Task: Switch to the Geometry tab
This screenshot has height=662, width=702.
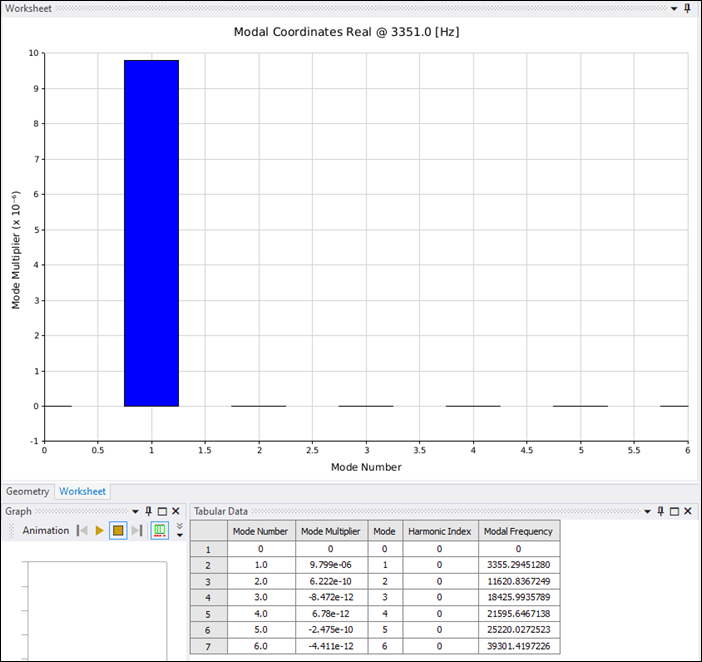Action: 27,492
